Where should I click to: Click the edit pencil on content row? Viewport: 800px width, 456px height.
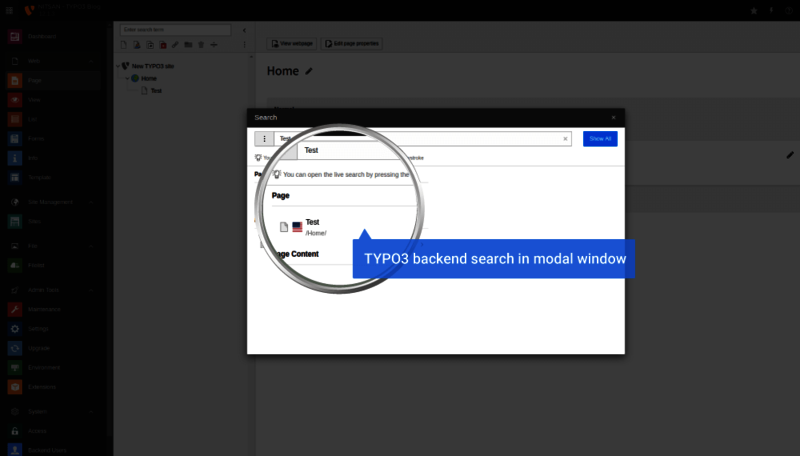pos(790,155)
